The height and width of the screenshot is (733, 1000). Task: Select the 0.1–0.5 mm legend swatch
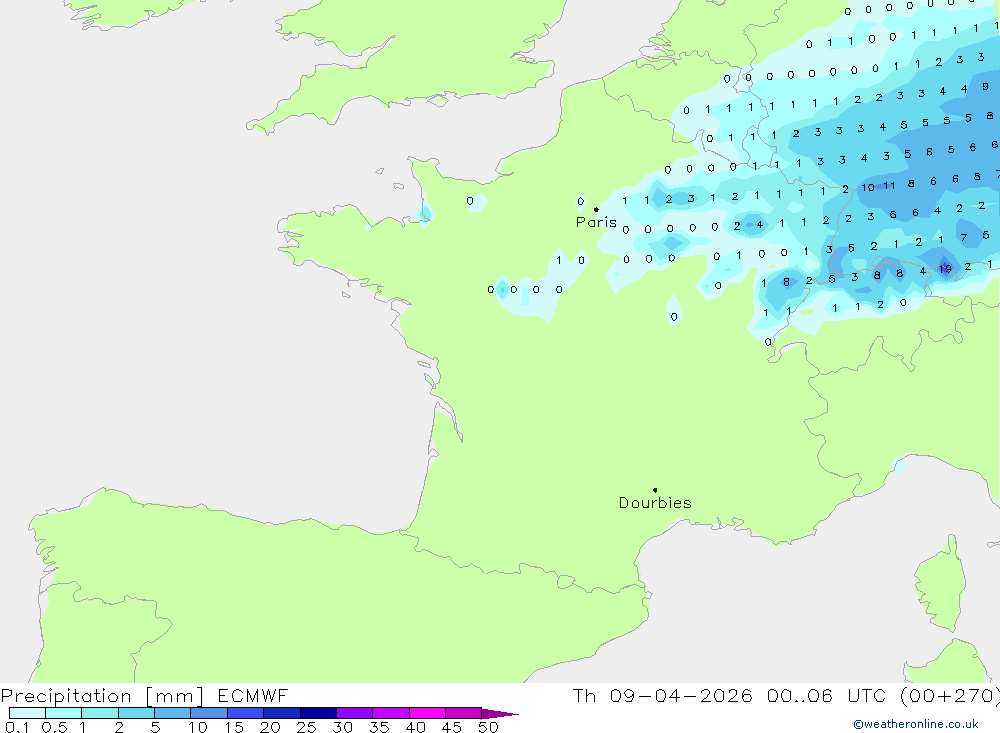(27, 713)
